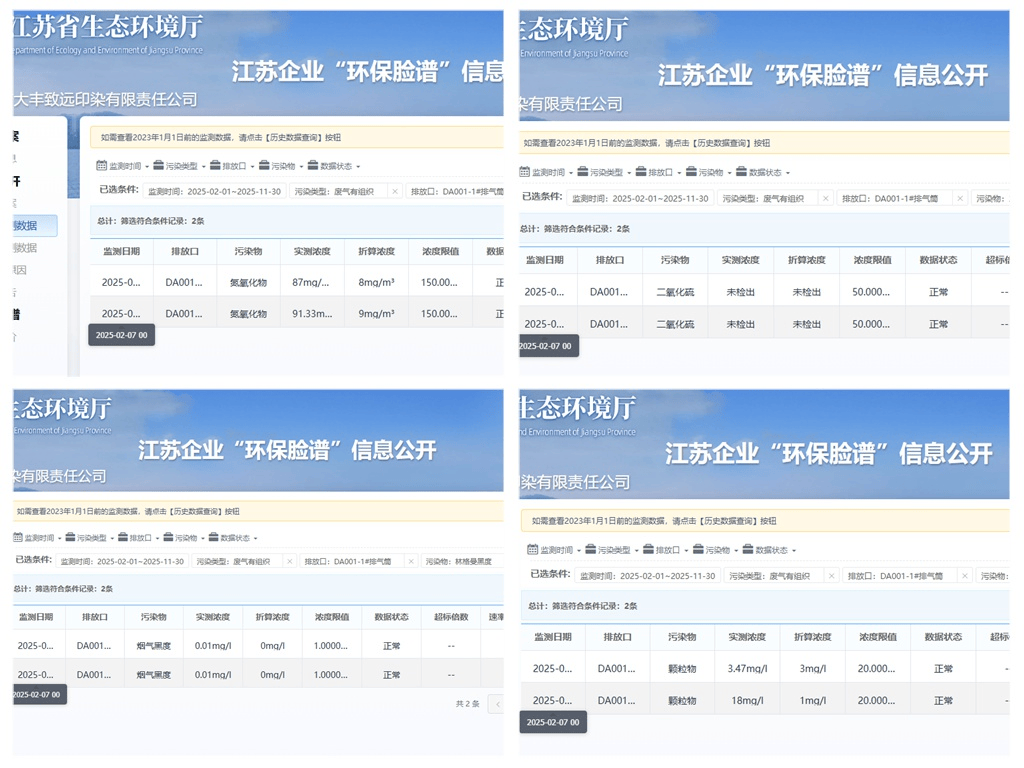This screenshot has height=768, width=1024.
Task: Click the 排放口 briefcase icon above the 烟气黑度 table
Action: click(122, 538)
